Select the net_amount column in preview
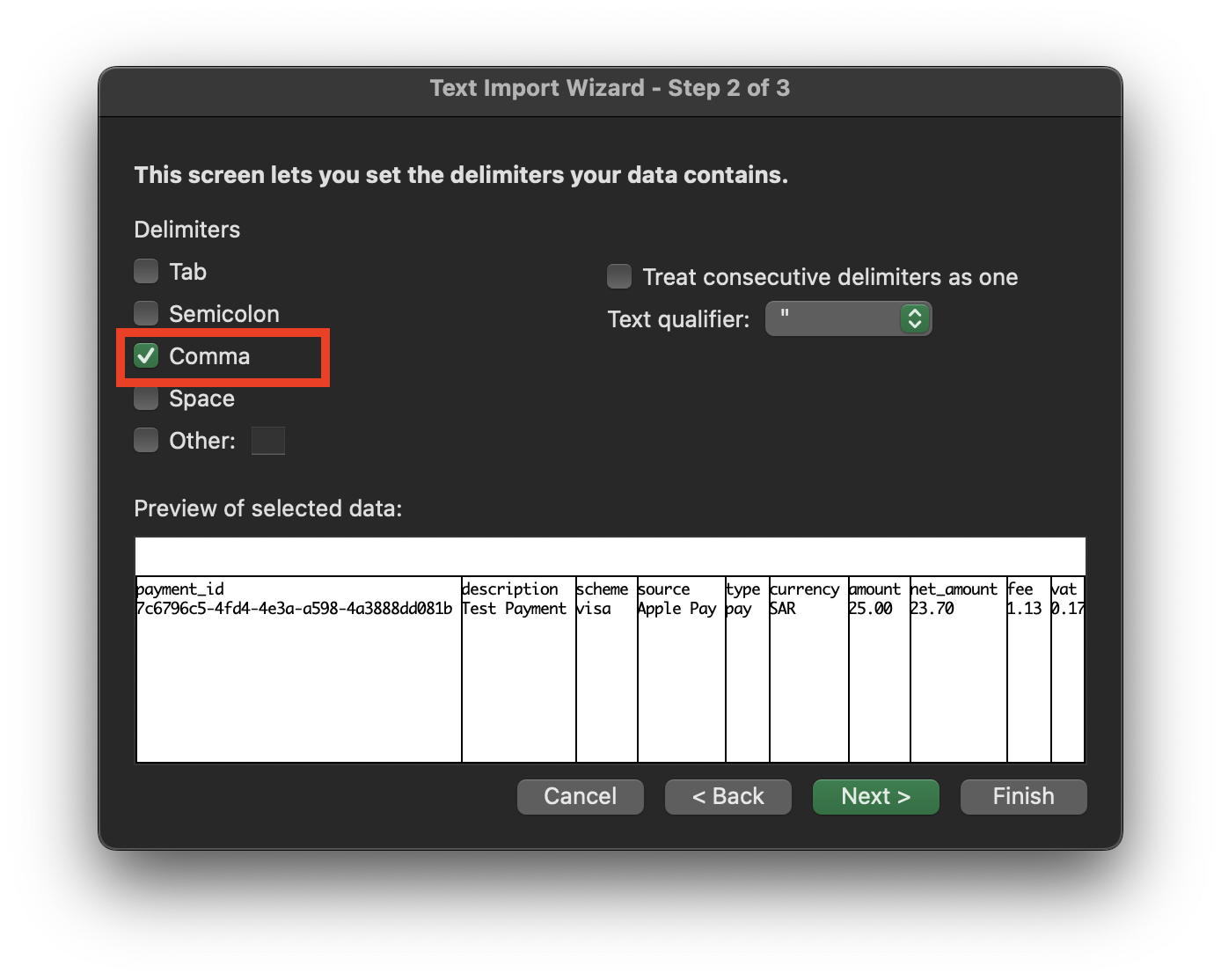This screenshot has width=1221, height=980. pos(958,669)
